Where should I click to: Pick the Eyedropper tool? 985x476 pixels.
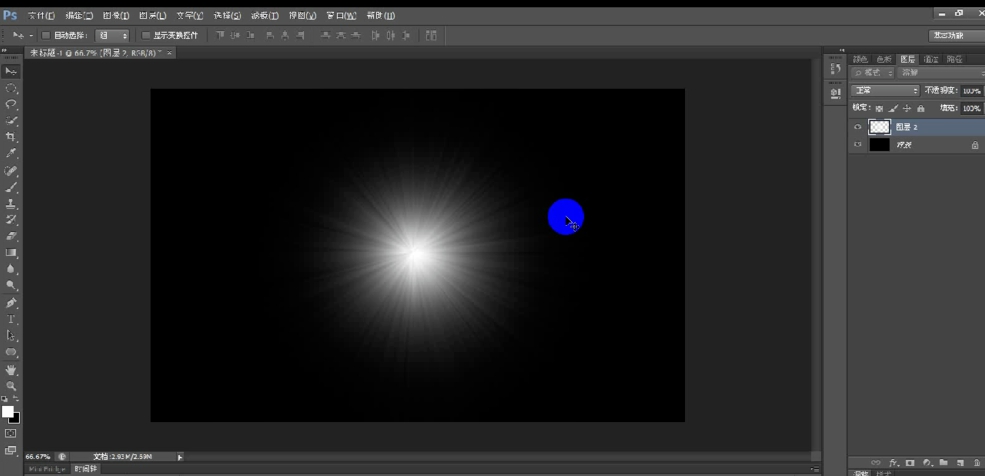tap(11, 153)
